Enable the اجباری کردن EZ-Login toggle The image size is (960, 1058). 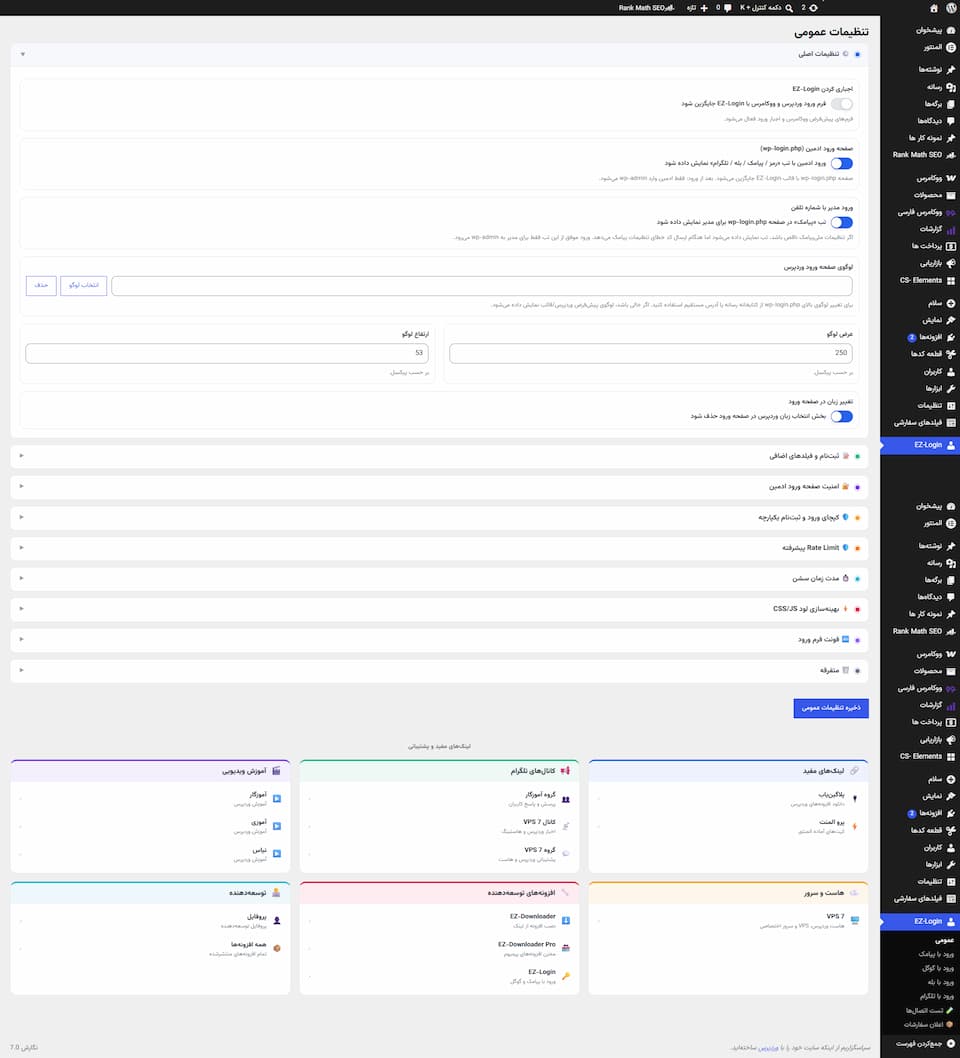tap(842, 104)
